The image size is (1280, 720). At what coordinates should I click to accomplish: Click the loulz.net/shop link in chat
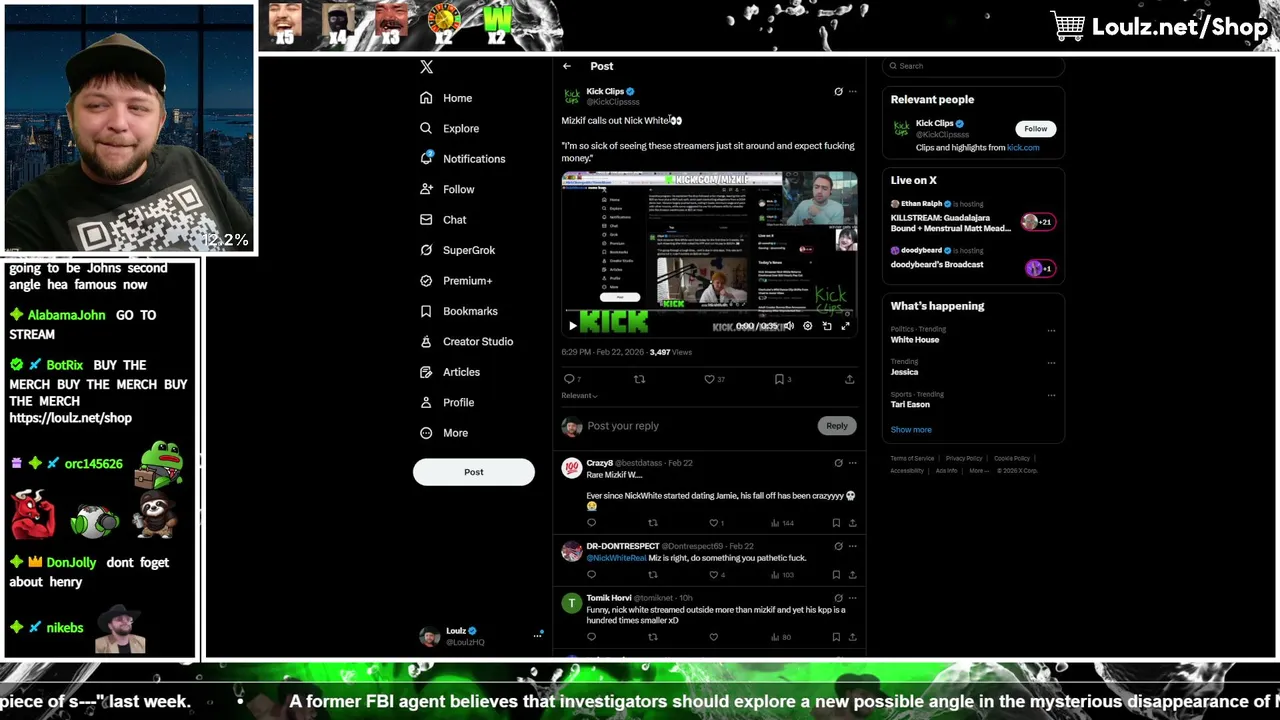[x=70, y=418]
